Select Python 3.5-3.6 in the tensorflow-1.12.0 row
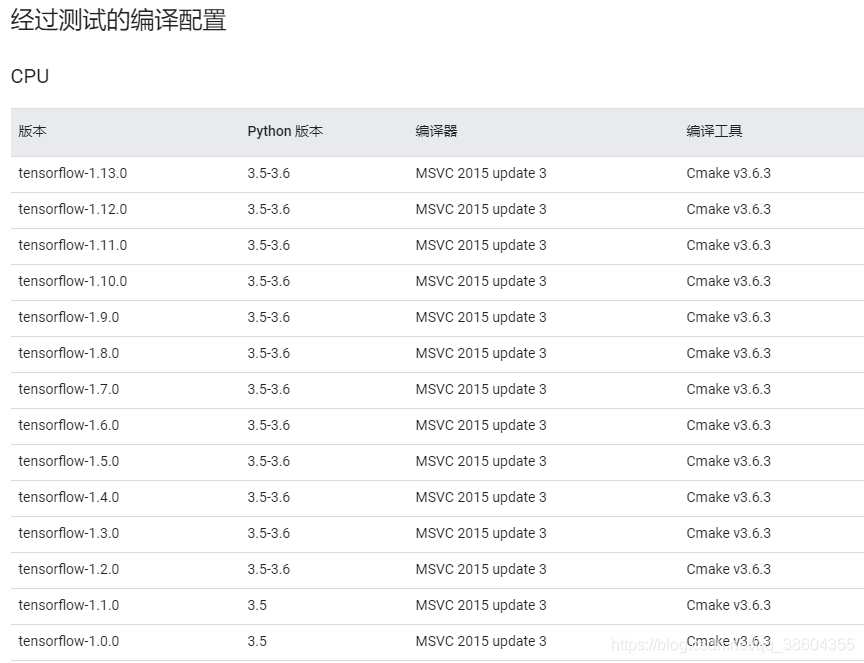Viewport: 864px width, 663px height. point(268,209)
